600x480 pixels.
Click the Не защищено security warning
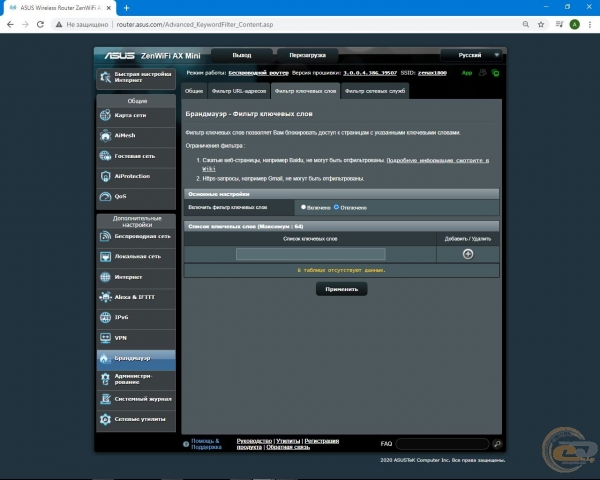click(82, 24)
